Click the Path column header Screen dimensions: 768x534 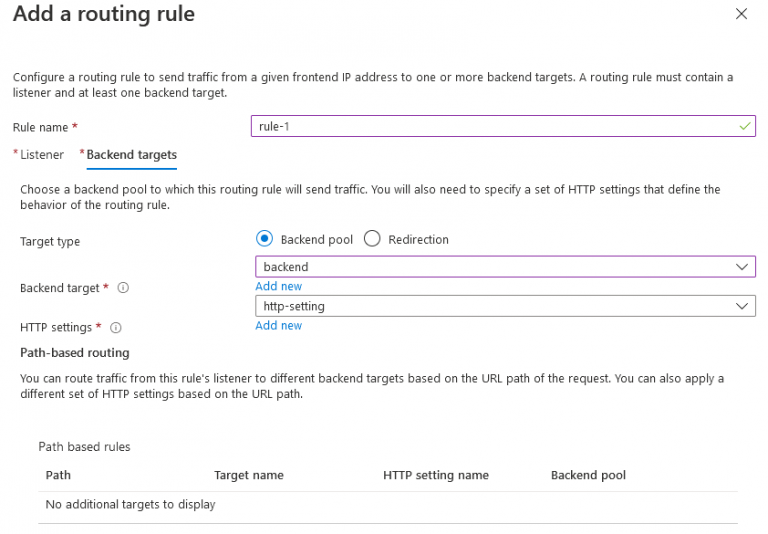tap(58, 475)
